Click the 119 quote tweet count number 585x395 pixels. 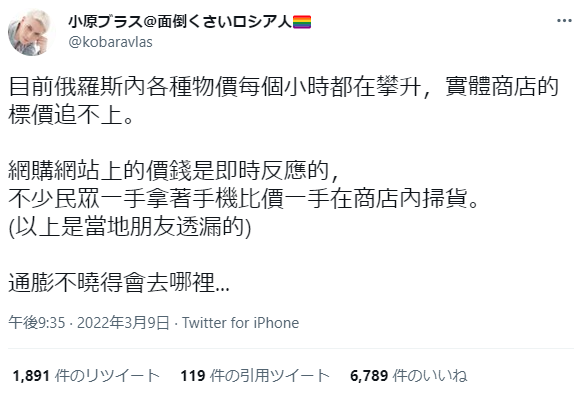click(193, 376)
